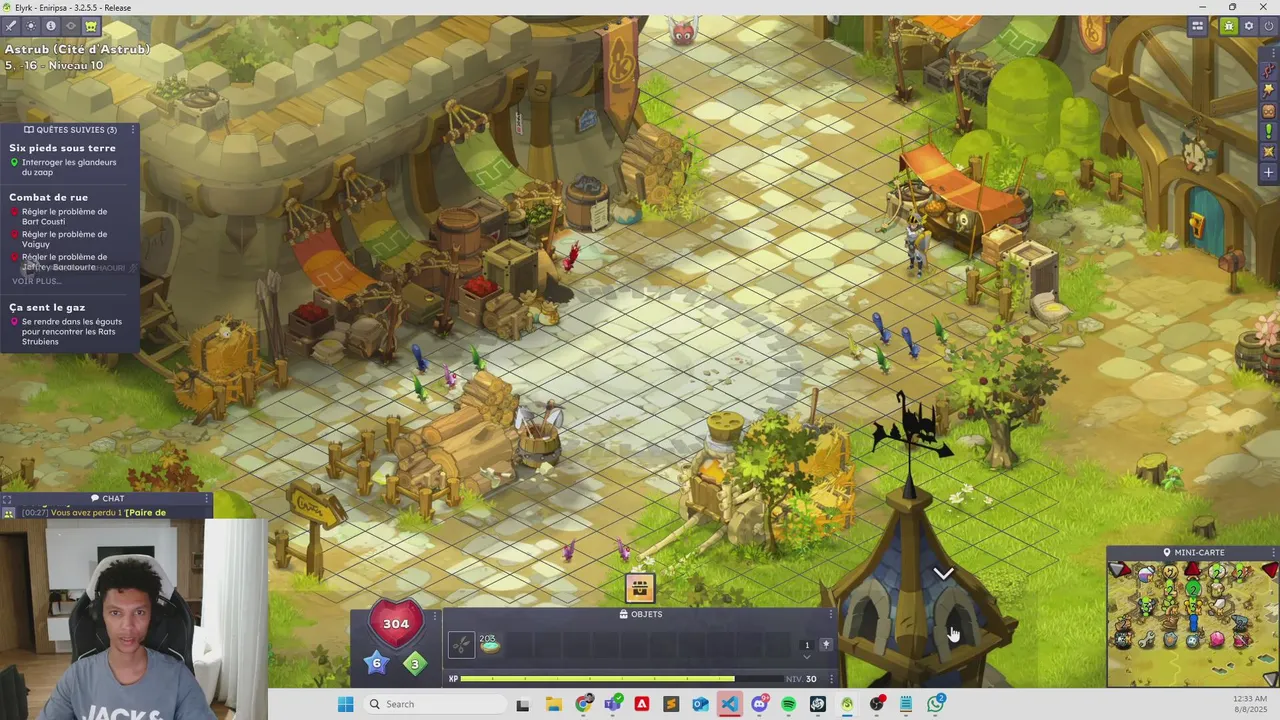The height and width of the screenshot is (720, 1280).
Task: Open the Chat panel header
Action: 107,498
